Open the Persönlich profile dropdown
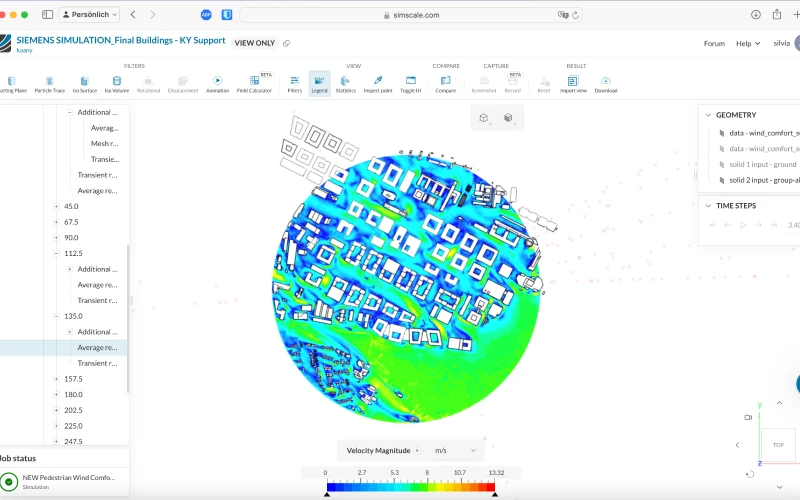The height and width of the screenshot is (500, 800). [x=89, y=14]
